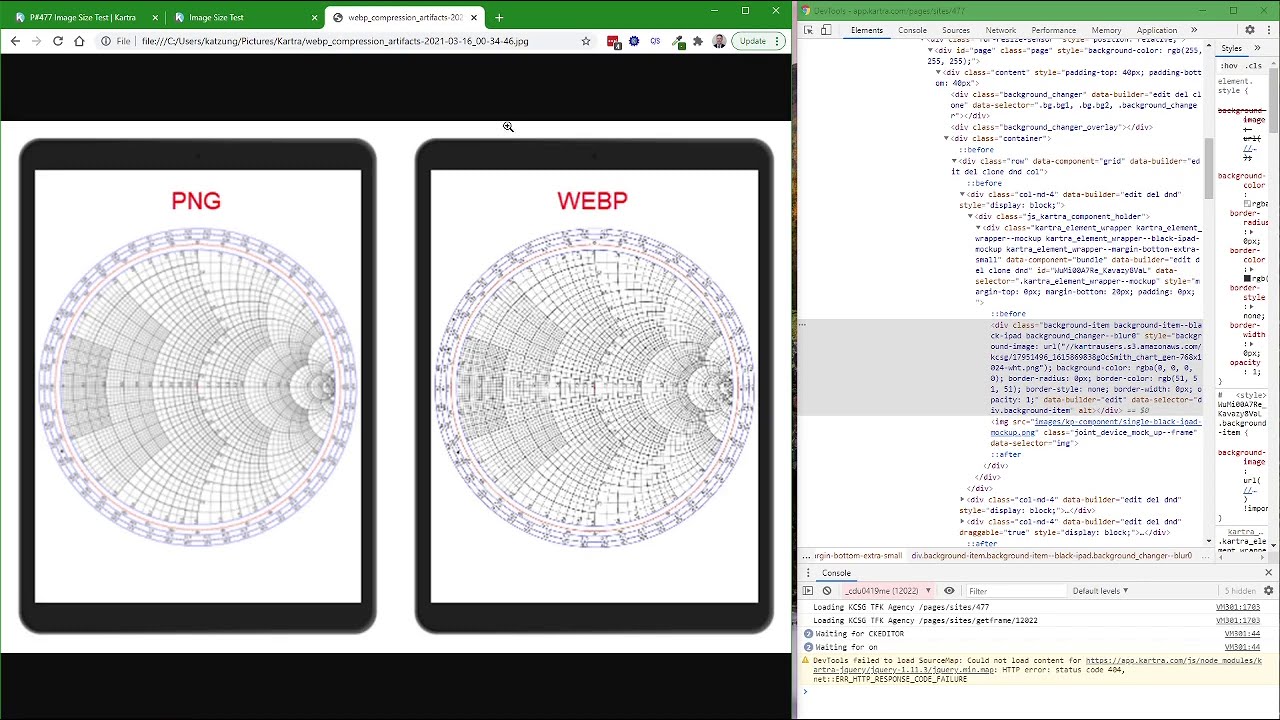Viewport: 1280px width, 720px height.
Task: Collapse the div class="content" node
Action: [938, 72]
